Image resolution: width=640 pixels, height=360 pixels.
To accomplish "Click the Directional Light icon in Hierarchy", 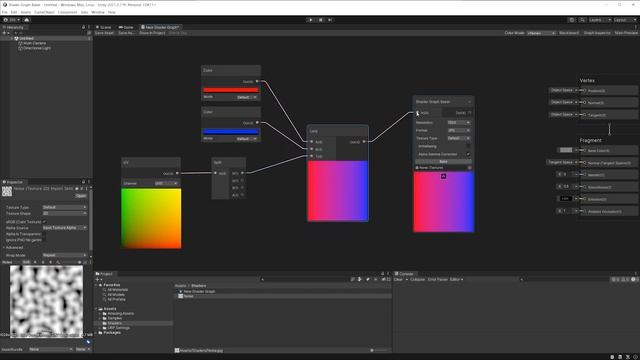I will coord(20,48).
